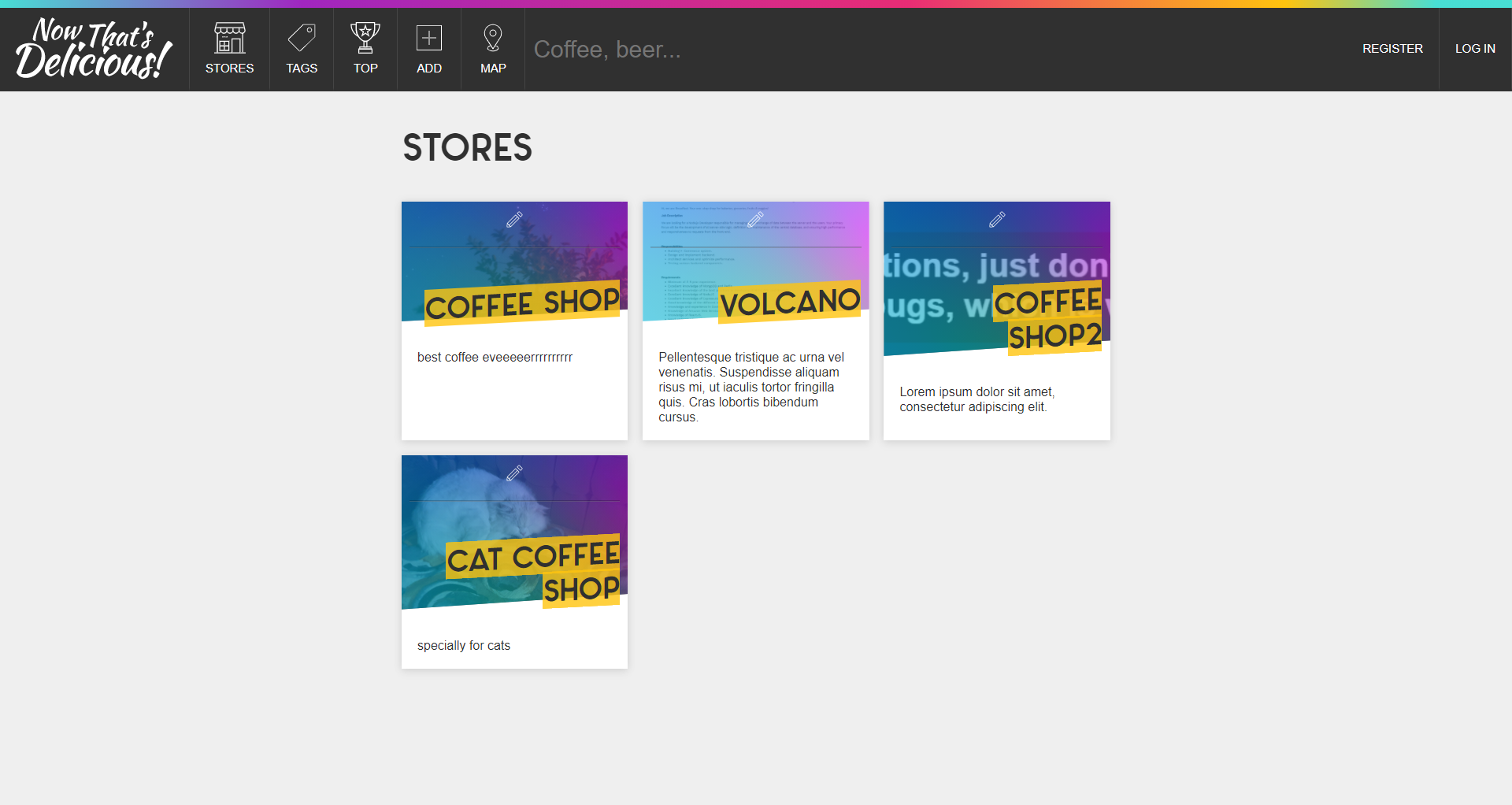Click the Log In link

coord(1475,49)
